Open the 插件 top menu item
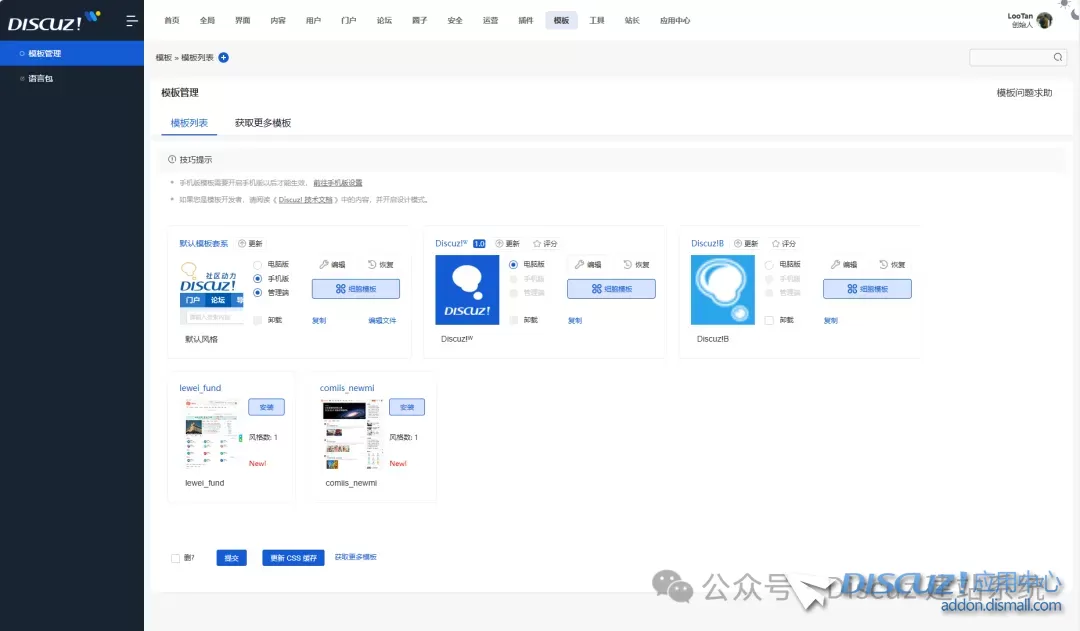Image resolution: width=1080 pixels, height=631 pixels. pyautogui.click(x=525, y=20)
